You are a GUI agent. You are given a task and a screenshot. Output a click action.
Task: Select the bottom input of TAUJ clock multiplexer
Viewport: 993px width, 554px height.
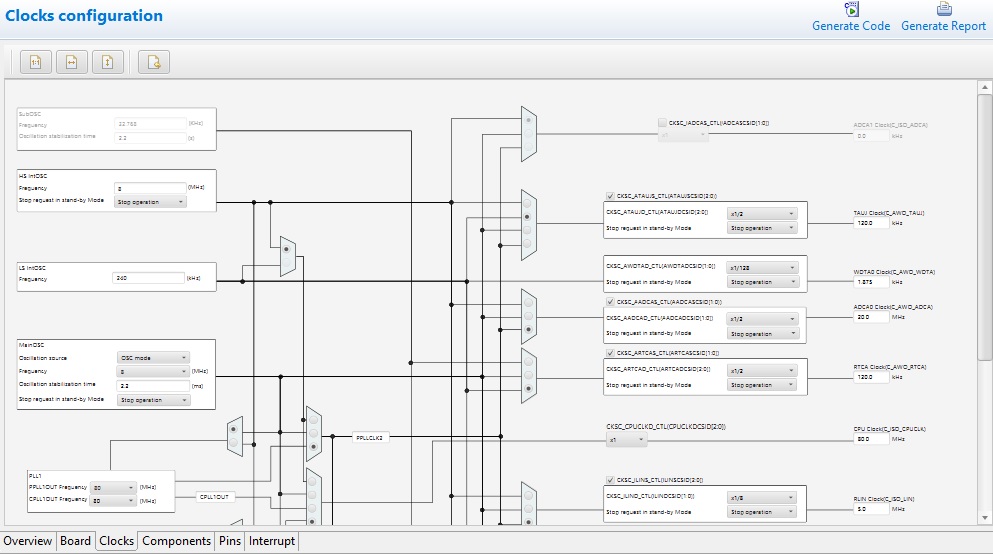coord(528,244)
